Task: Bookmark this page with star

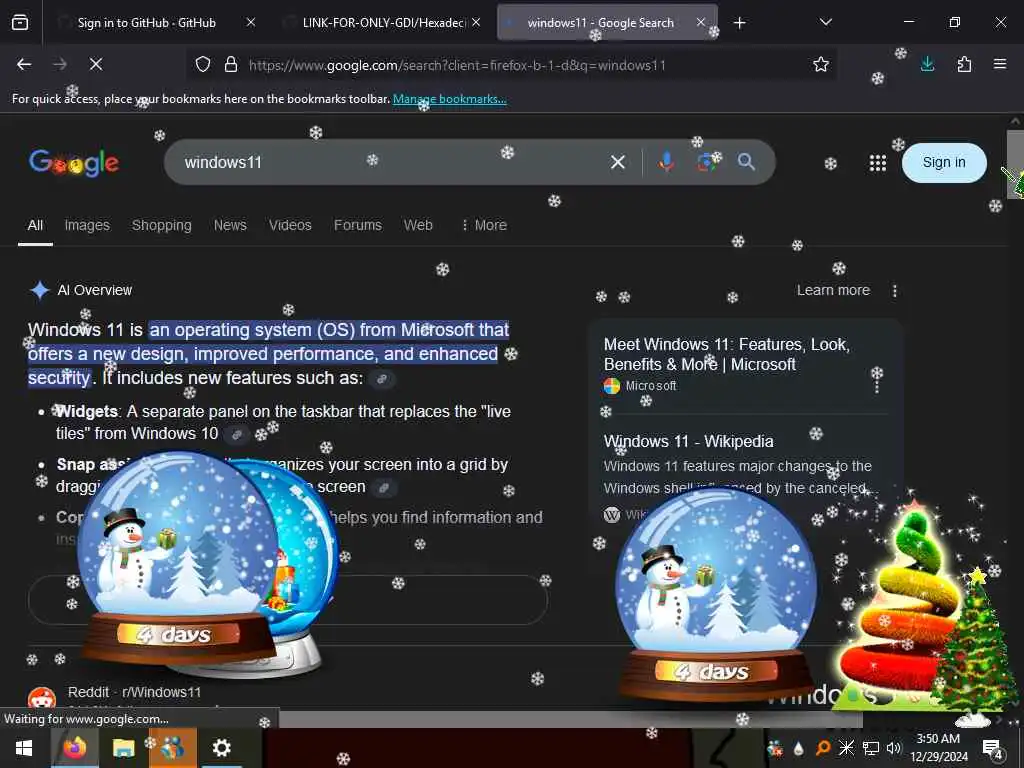Action: pos(821,65)
